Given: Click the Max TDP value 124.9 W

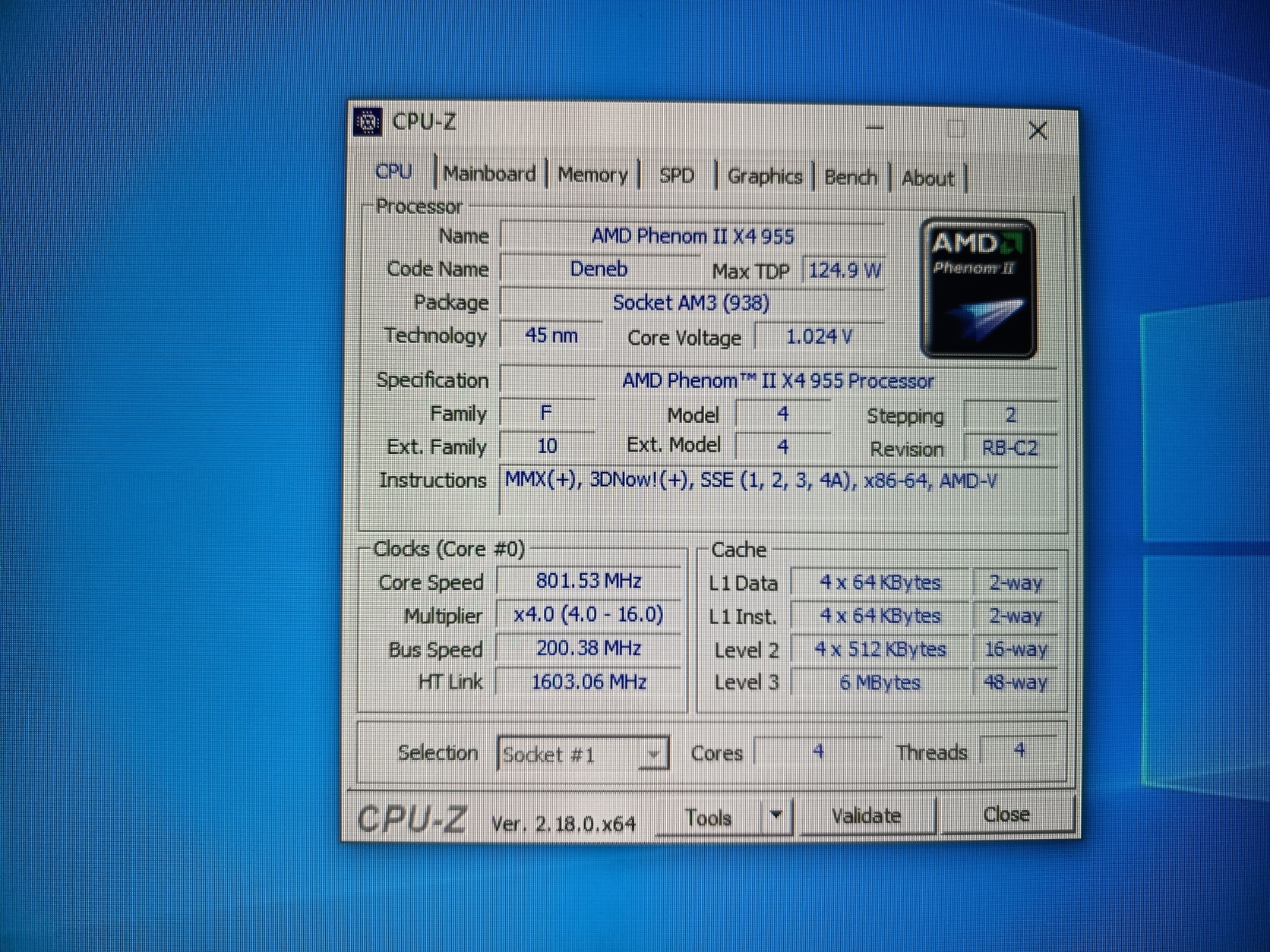Looking at the screenshot, I should [844, 270].
